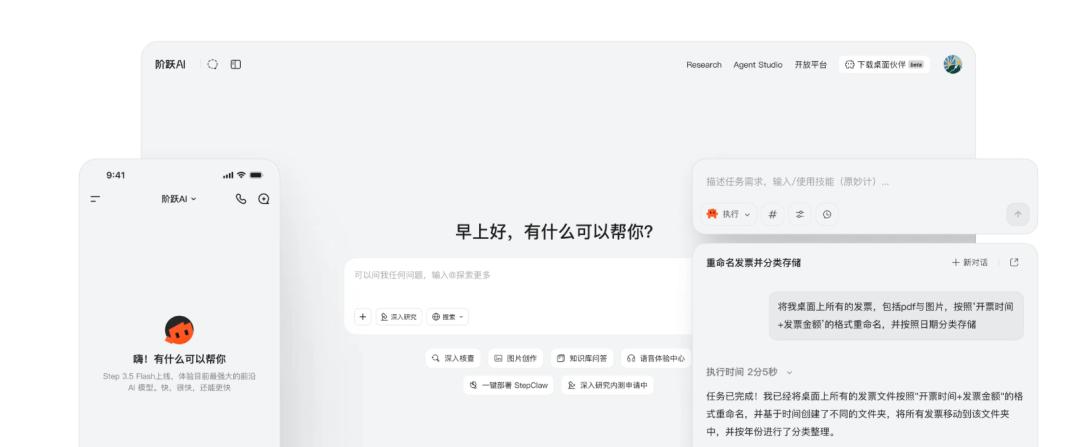1080x447 pixels.
Task: Start new chat via mobile bubble-plus icon
Action: (x=264, y=199)
